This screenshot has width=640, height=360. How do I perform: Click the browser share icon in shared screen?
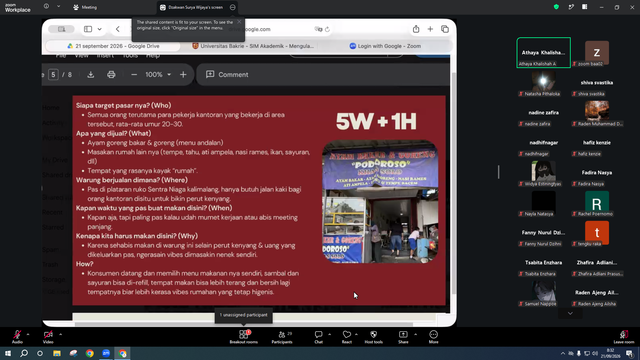pyautogui.click(x=416, y=29)
